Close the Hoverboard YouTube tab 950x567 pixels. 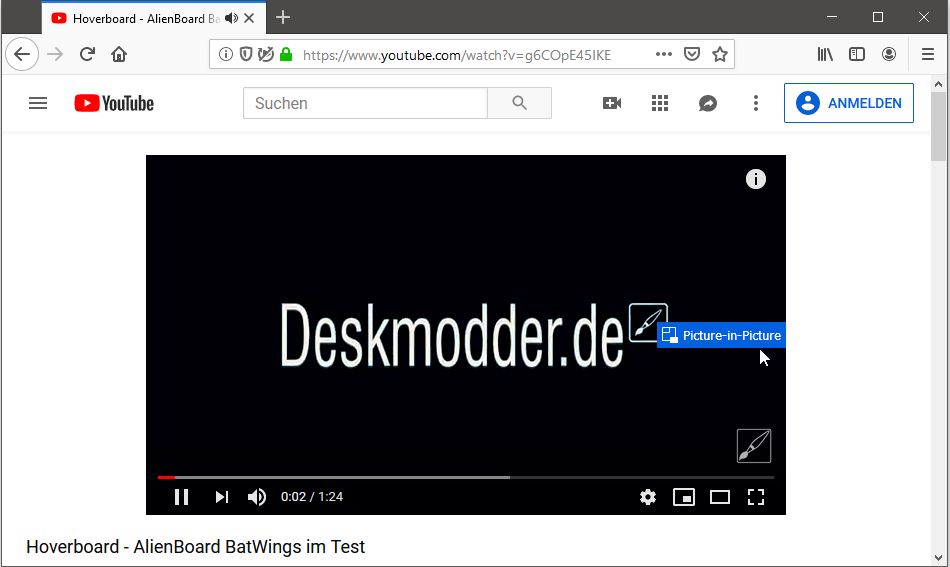point(249,18)
